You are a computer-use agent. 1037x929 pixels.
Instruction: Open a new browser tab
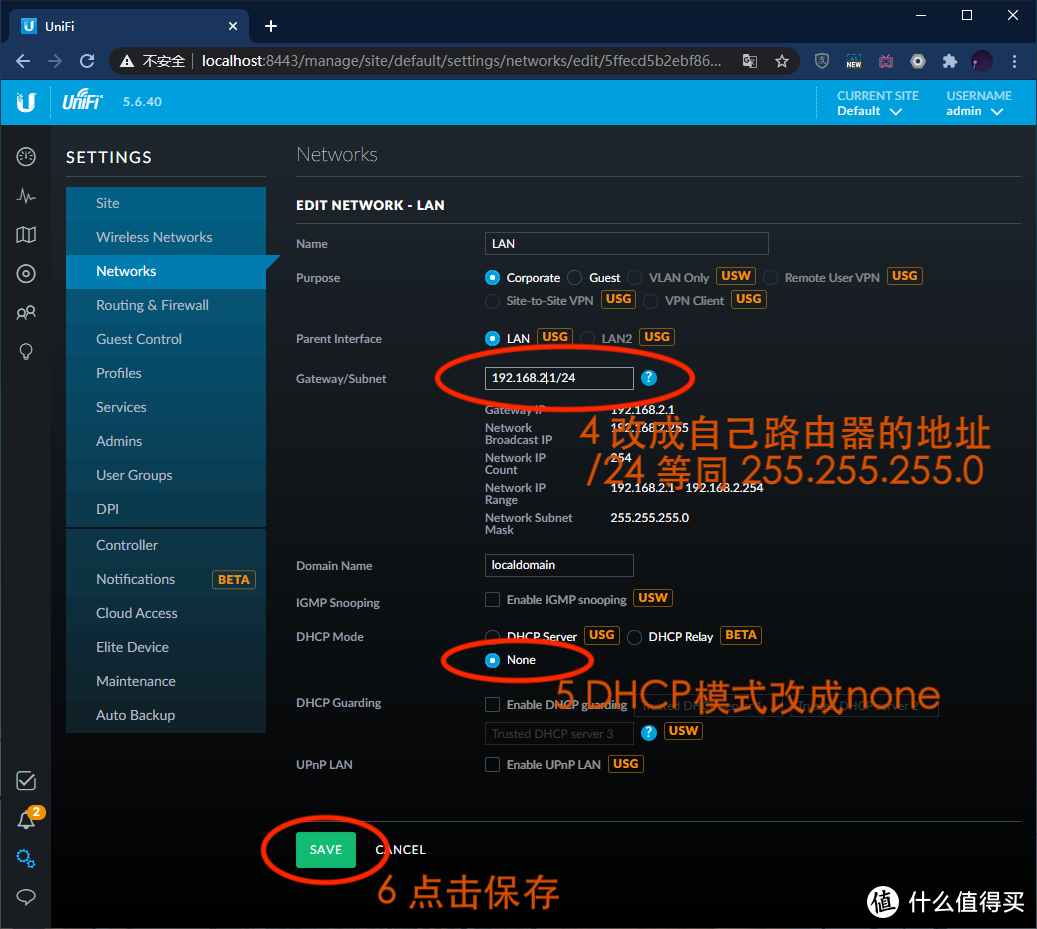pos(270,26)
